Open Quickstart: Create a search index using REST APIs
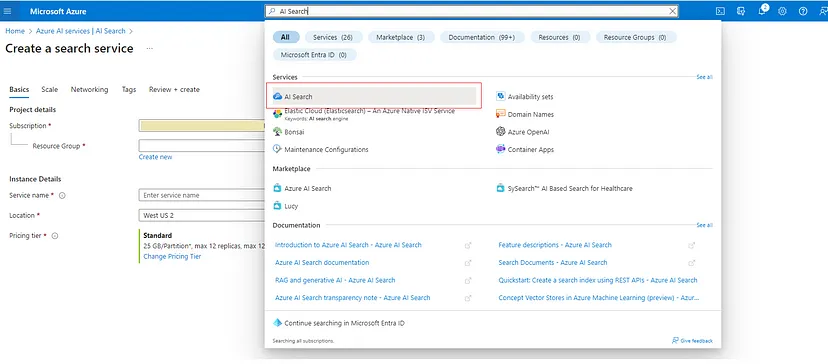Screen dimensions: 828x364 pyautogui.click(x=598, y=281)
